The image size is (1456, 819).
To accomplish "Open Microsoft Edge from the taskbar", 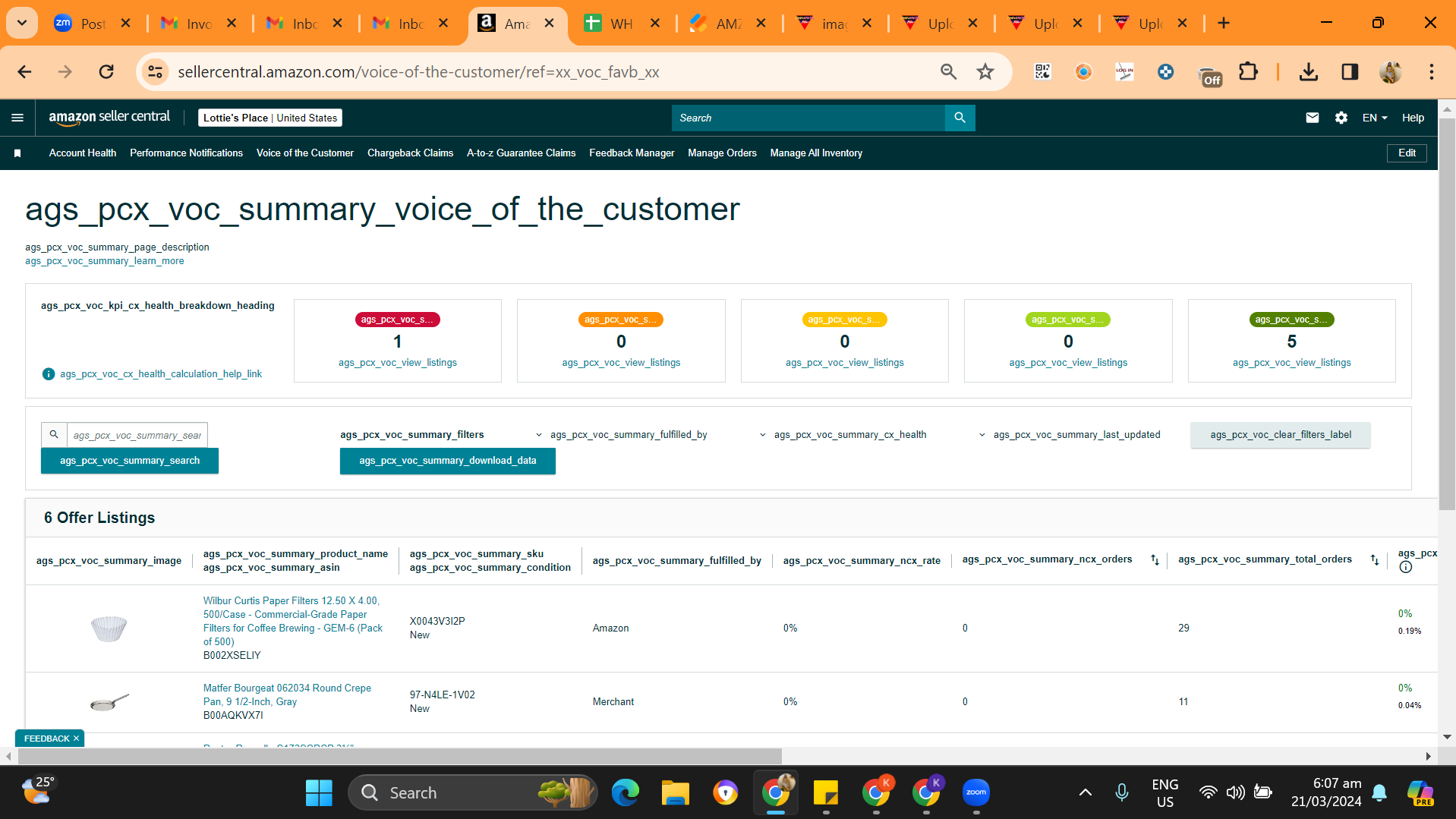I will click(x=625, y=792).
